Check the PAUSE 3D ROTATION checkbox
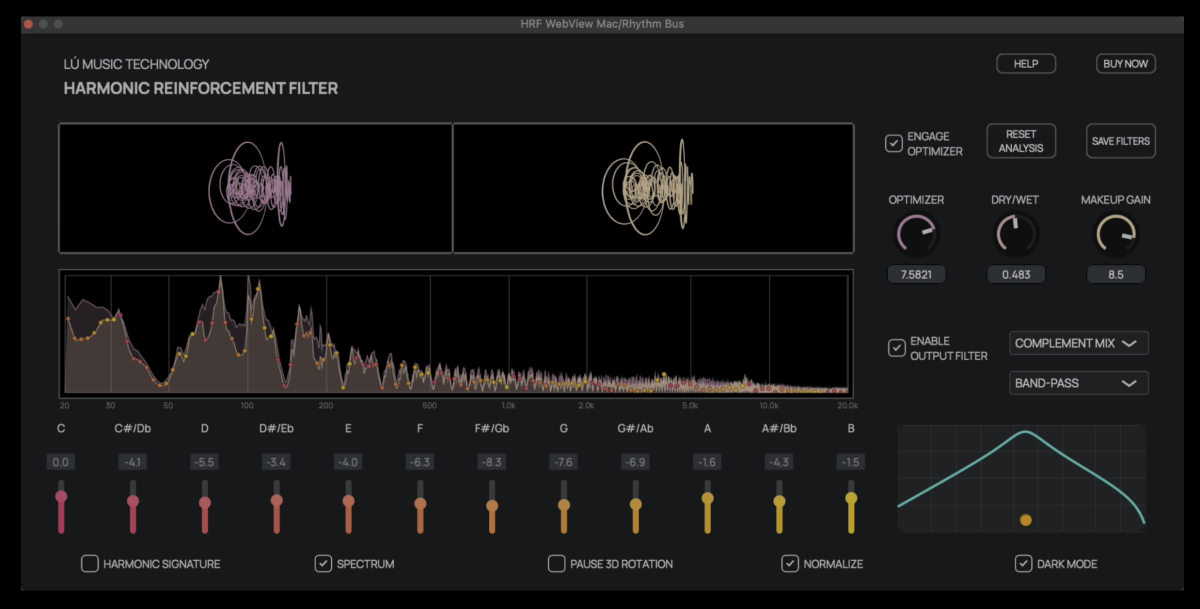 point(557,564)
